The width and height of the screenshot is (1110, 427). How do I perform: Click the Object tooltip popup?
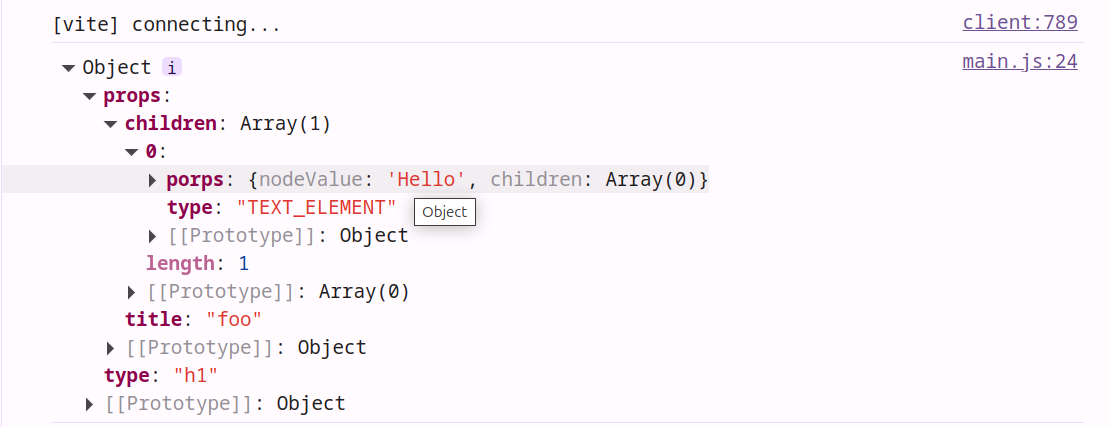444,212
